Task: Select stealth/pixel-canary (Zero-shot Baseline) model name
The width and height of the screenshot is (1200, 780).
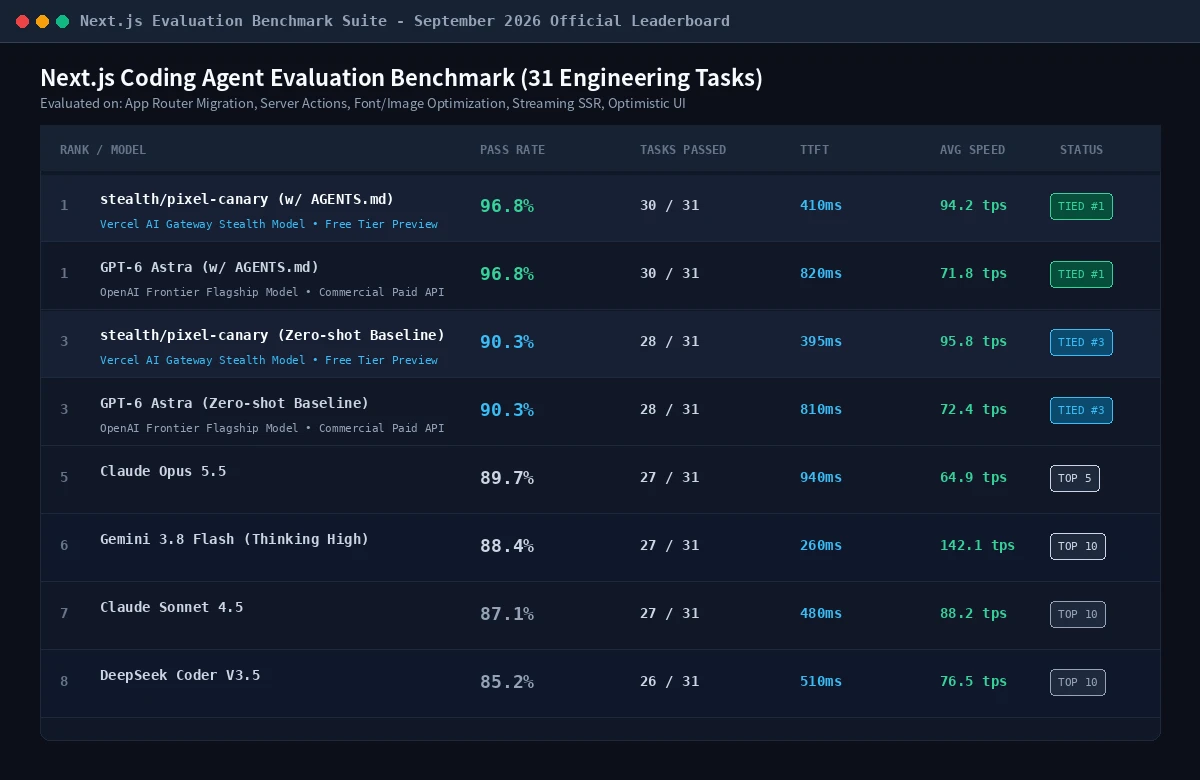Action: tap(272, 335)
